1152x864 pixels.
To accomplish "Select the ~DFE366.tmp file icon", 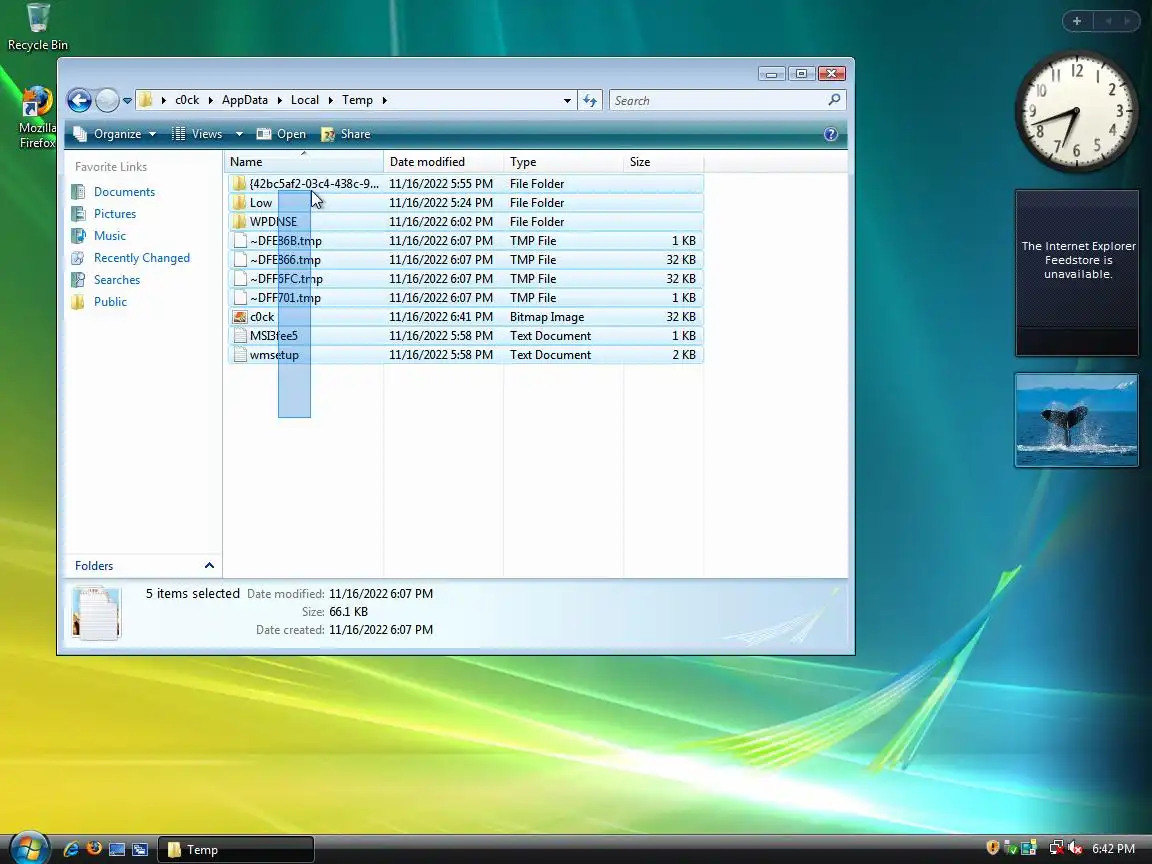I will [x=240, y=260].
